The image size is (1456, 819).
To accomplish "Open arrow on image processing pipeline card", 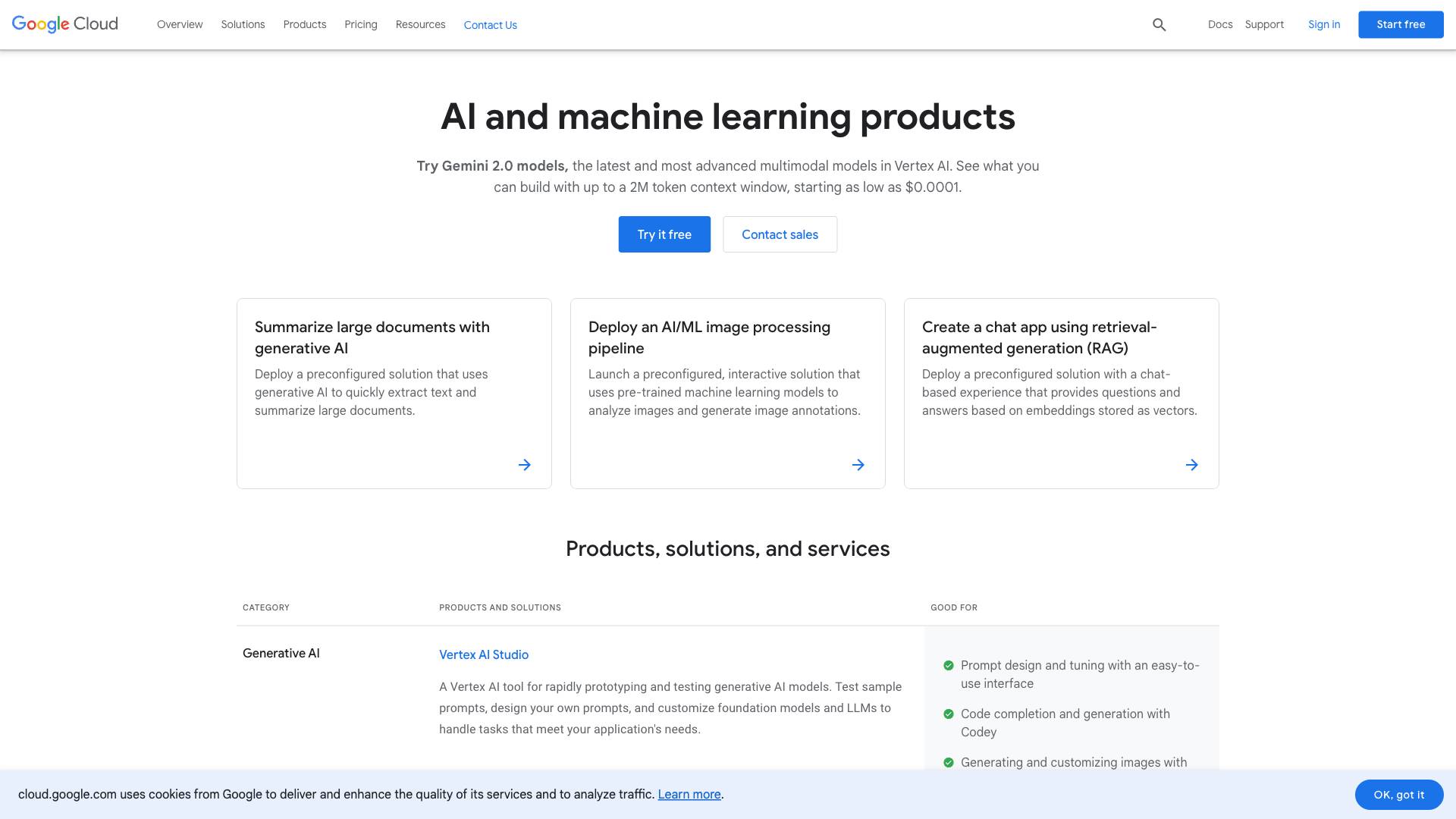I will (x=858, y=465).
